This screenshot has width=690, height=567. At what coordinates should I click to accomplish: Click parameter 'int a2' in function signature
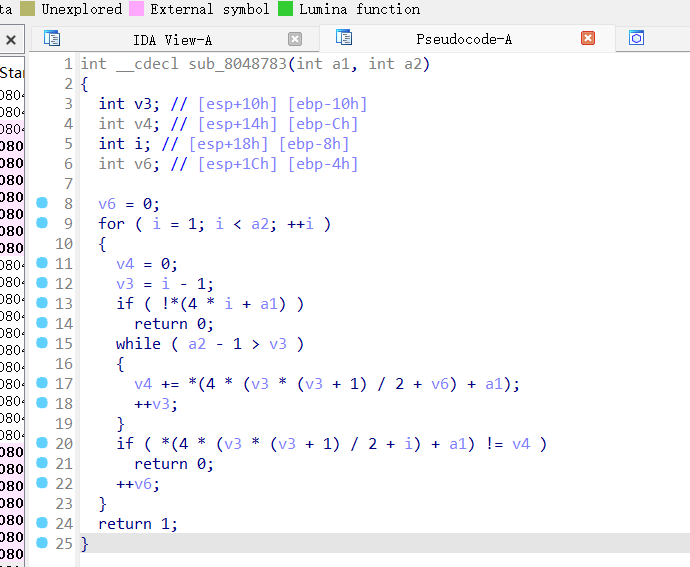click(x=395, y=64)
